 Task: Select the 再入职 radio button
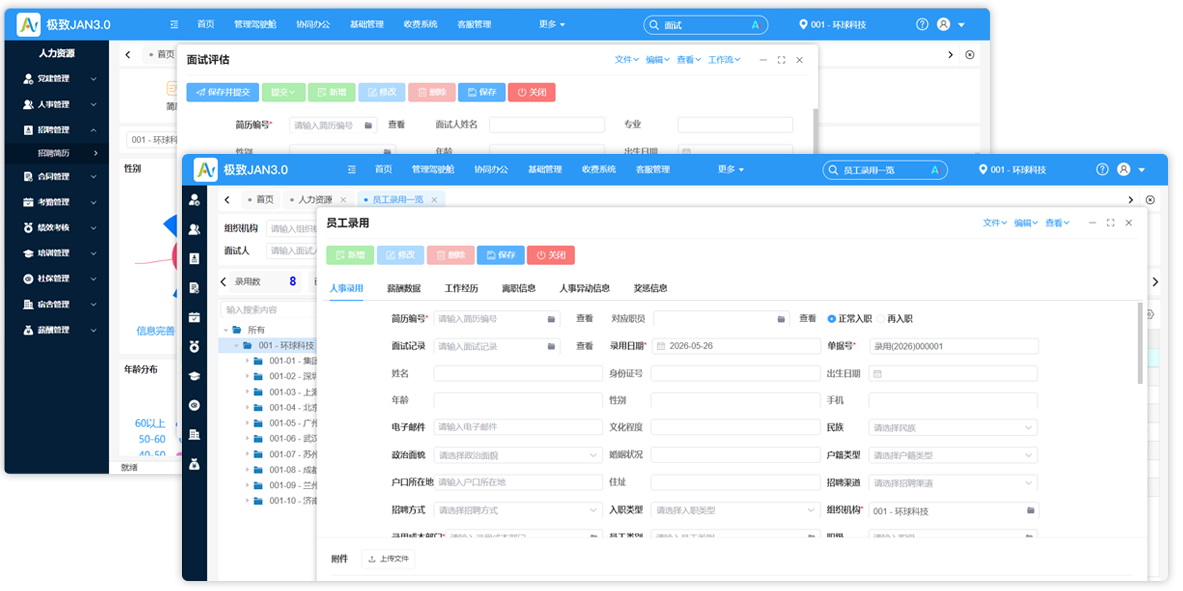(x=880, y=319)
